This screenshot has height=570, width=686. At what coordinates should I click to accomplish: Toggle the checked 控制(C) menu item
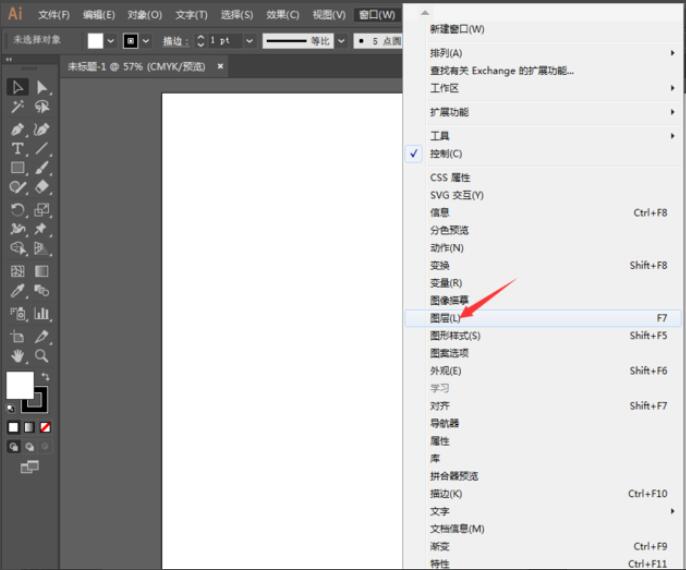tap(446, 154)
